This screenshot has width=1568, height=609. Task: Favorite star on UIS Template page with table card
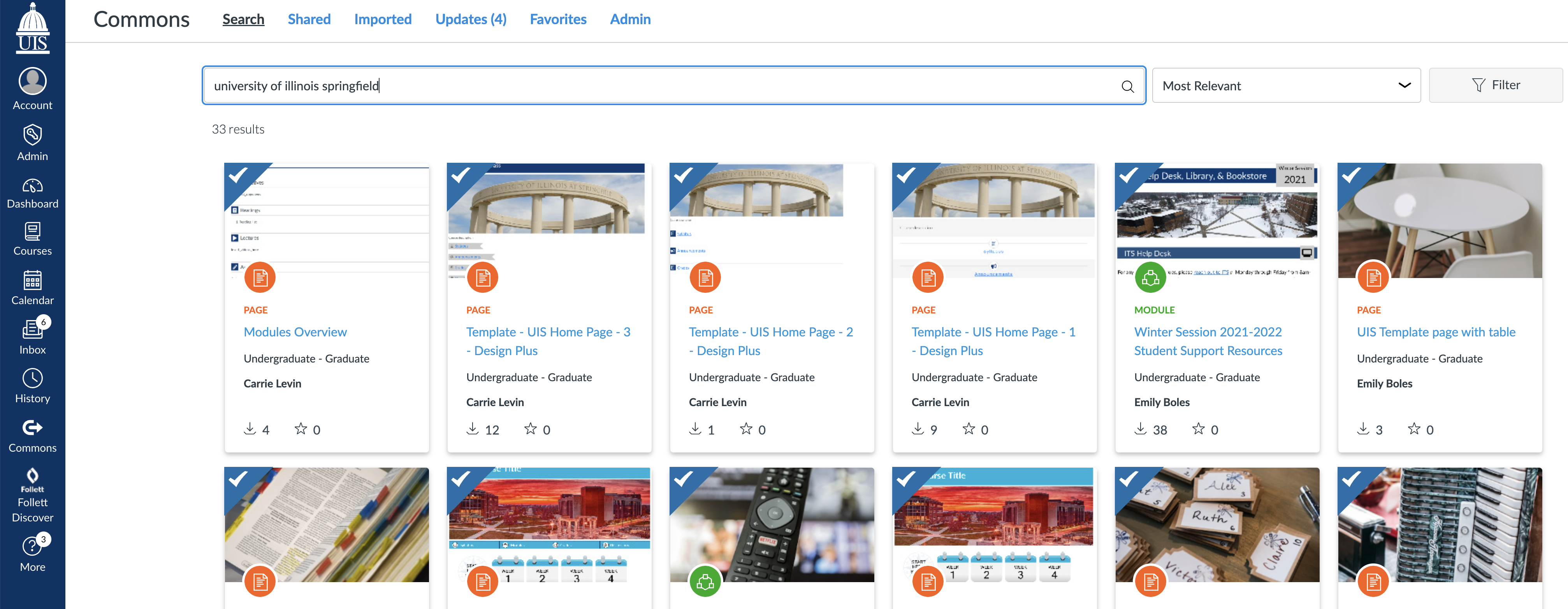click(1414, 429)
